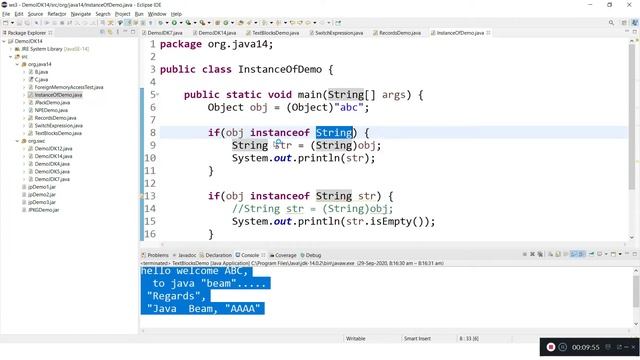Select the Java perspective icon
This screenshot has width=640, height=360.
(x=635, y=23)
